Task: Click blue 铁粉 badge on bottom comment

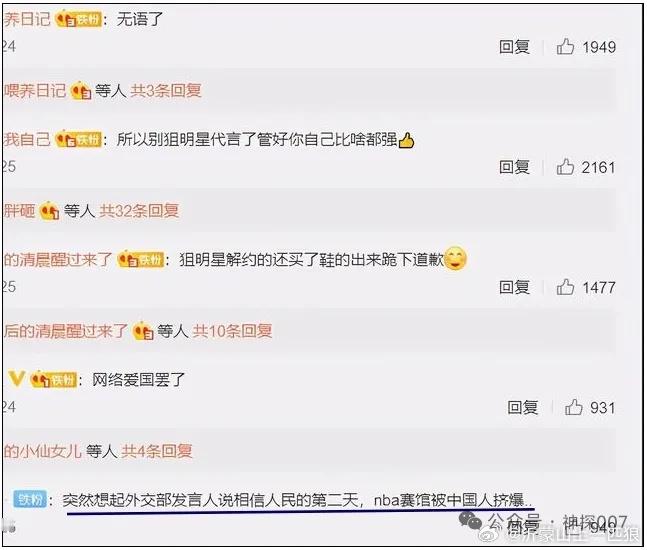Action: [30, 500]
